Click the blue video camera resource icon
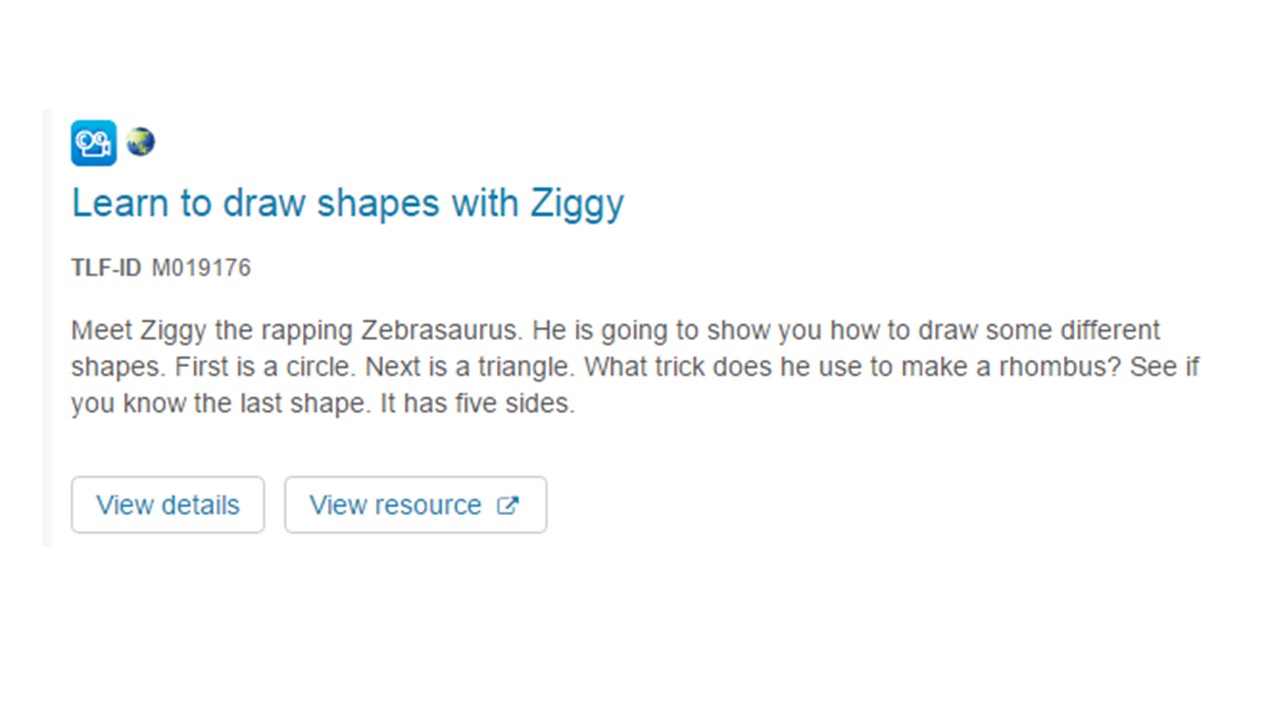 coord(93,143)
